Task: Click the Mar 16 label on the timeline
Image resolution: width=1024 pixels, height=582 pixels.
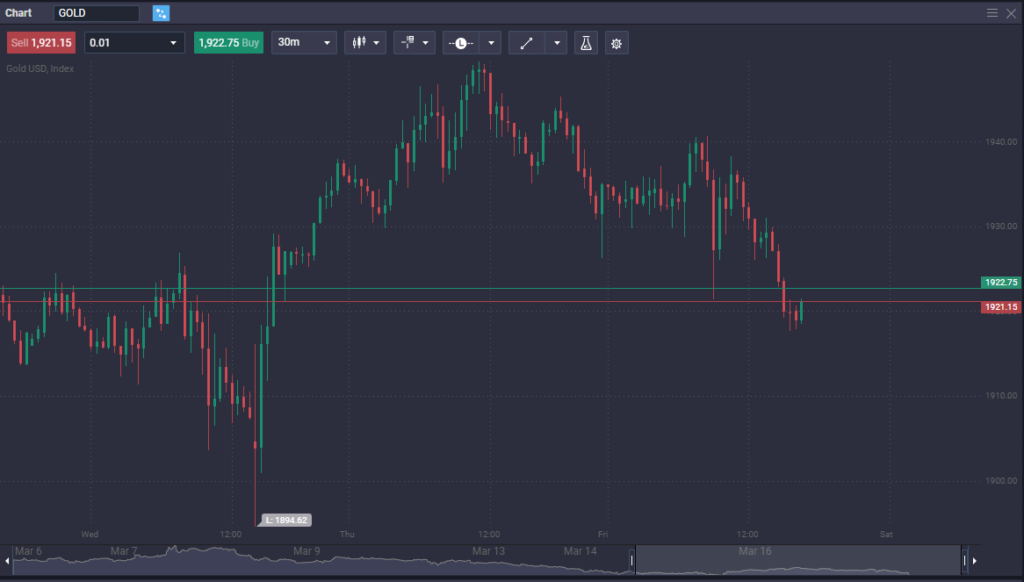Action: pos(755,549)
